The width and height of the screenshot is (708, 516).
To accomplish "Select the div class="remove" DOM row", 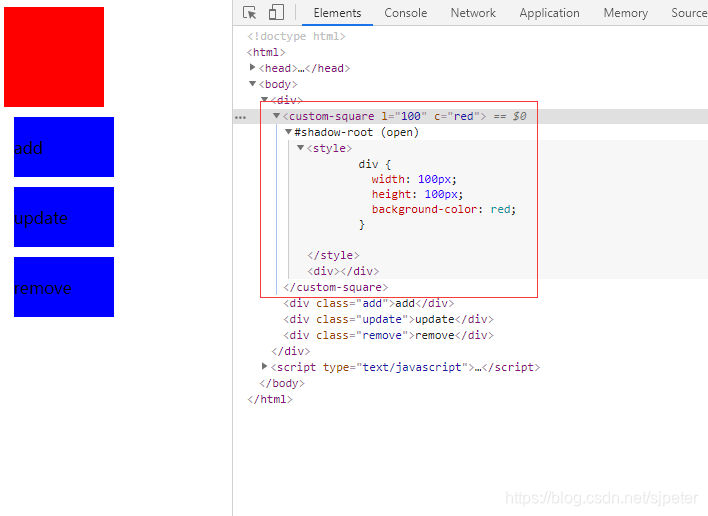I will (x=388, y=335).
